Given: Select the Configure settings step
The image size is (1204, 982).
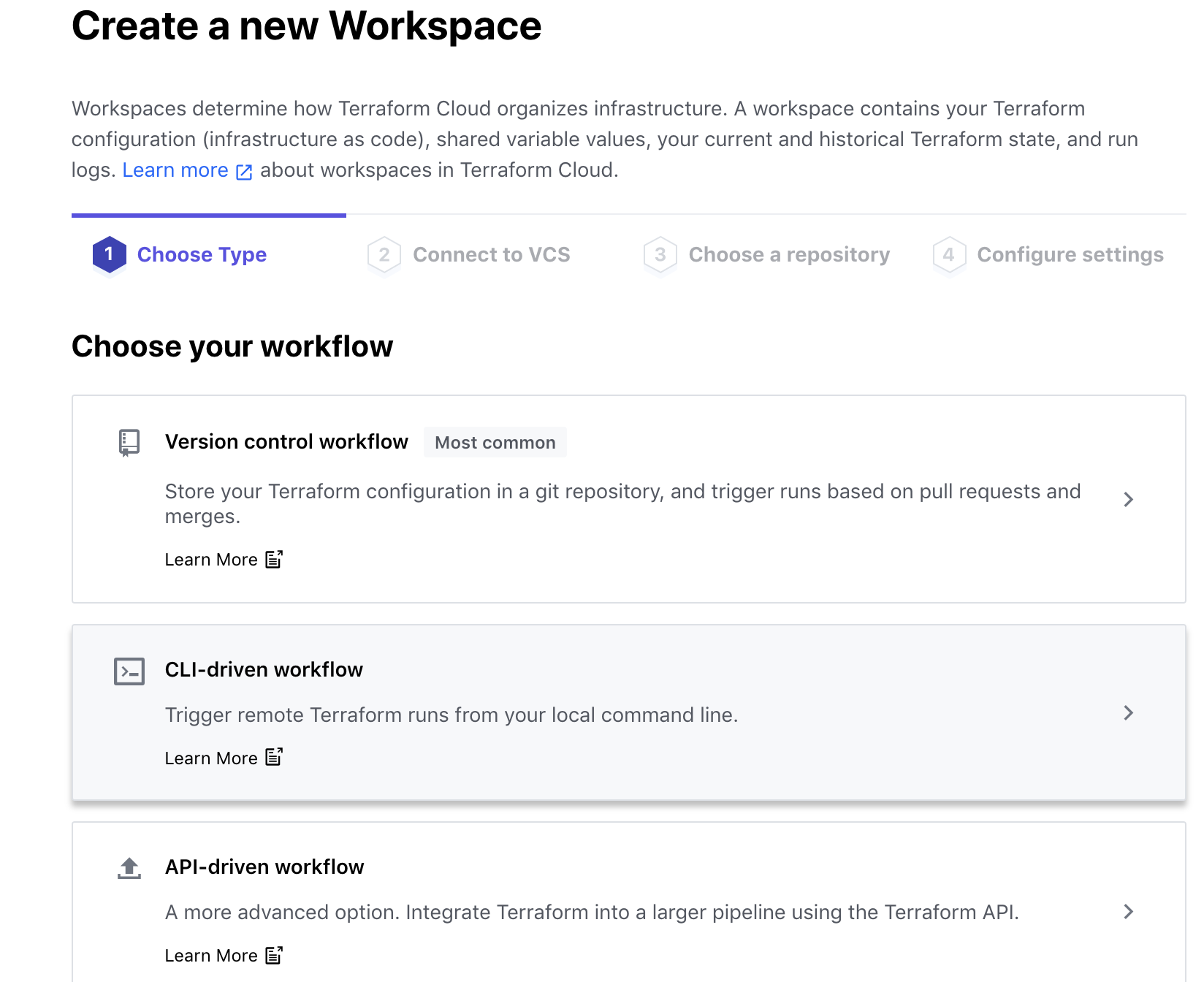Looking at the screenshot, I should point(1070,254).
